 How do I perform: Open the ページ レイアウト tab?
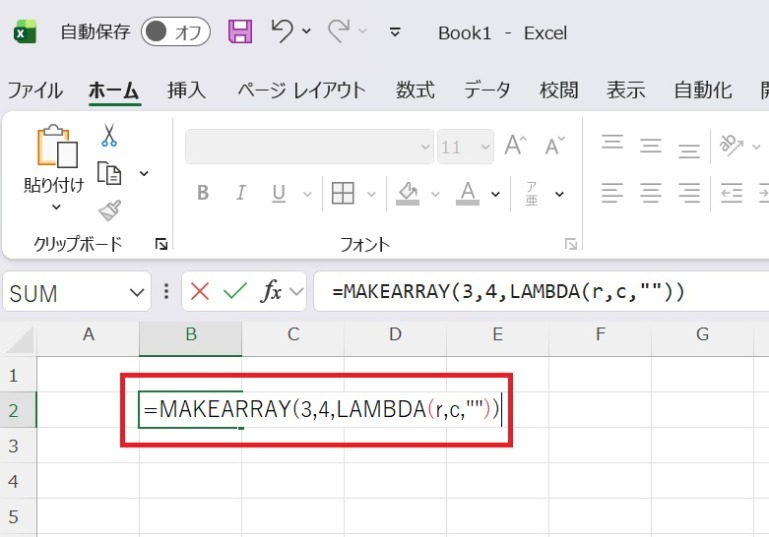302,90
